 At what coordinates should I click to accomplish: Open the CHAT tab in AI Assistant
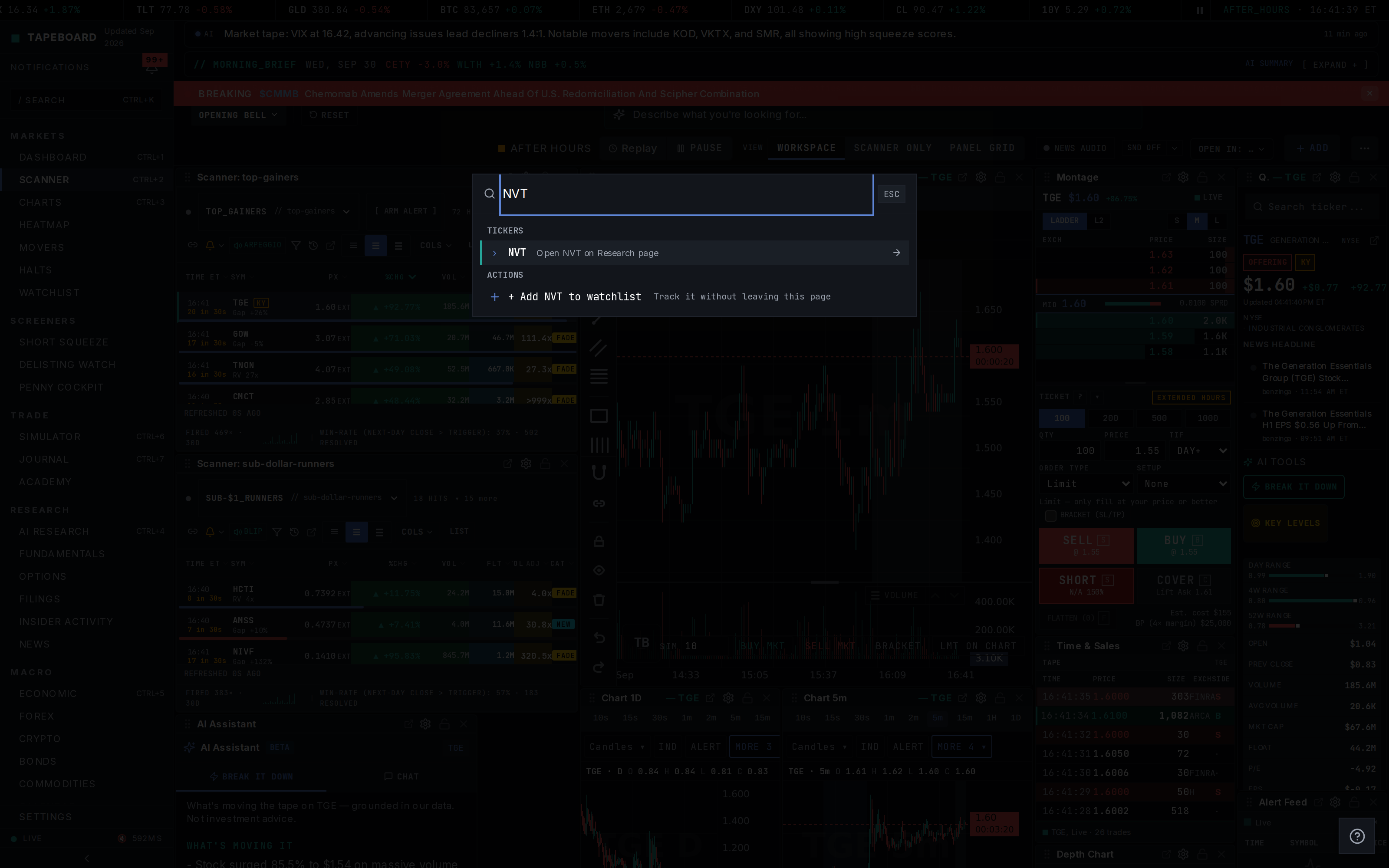coord(401,777)
